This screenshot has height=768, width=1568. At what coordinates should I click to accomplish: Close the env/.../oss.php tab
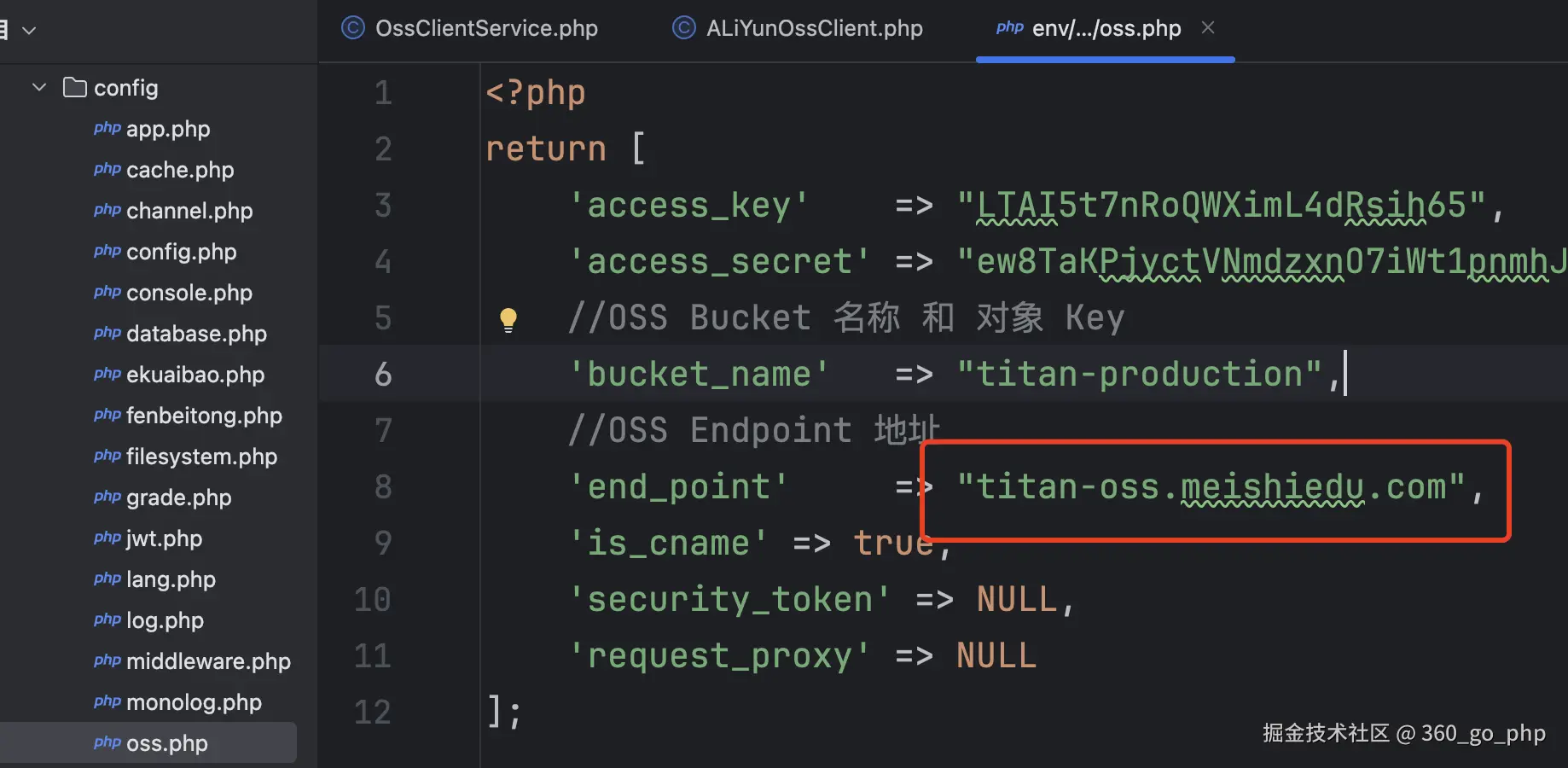(x=1208, y=27)
